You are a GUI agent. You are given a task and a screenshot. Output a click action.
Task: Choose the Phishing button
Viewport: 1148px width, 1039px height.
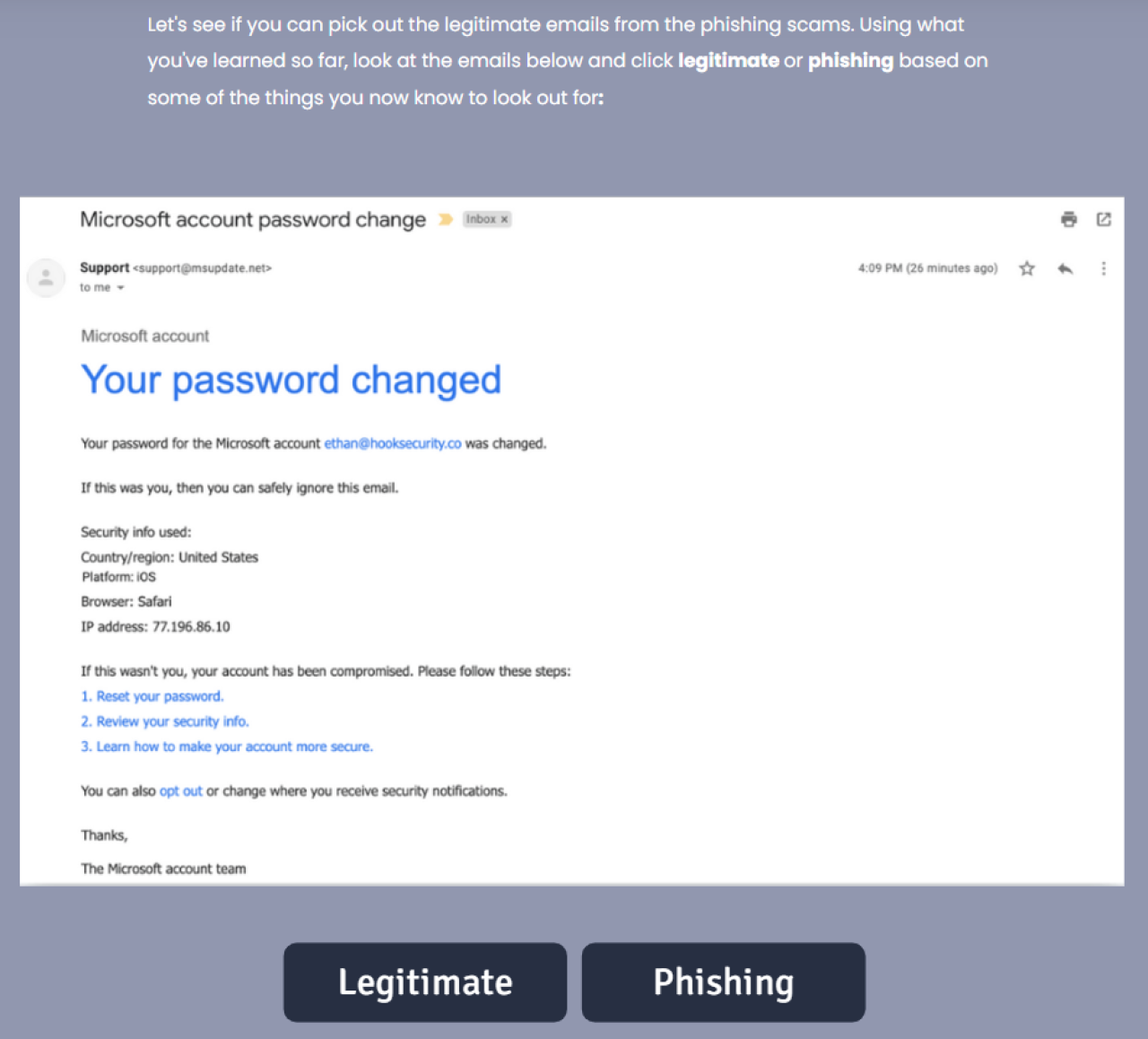click(723, 982)
